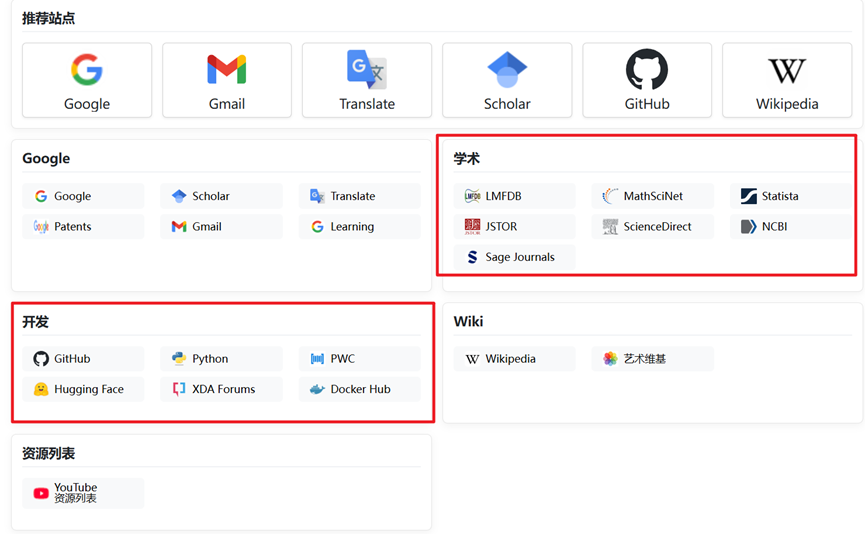Open the large Scholar tile at top
The width and height of the screenshot is (865, 534).
coord(507,80)
